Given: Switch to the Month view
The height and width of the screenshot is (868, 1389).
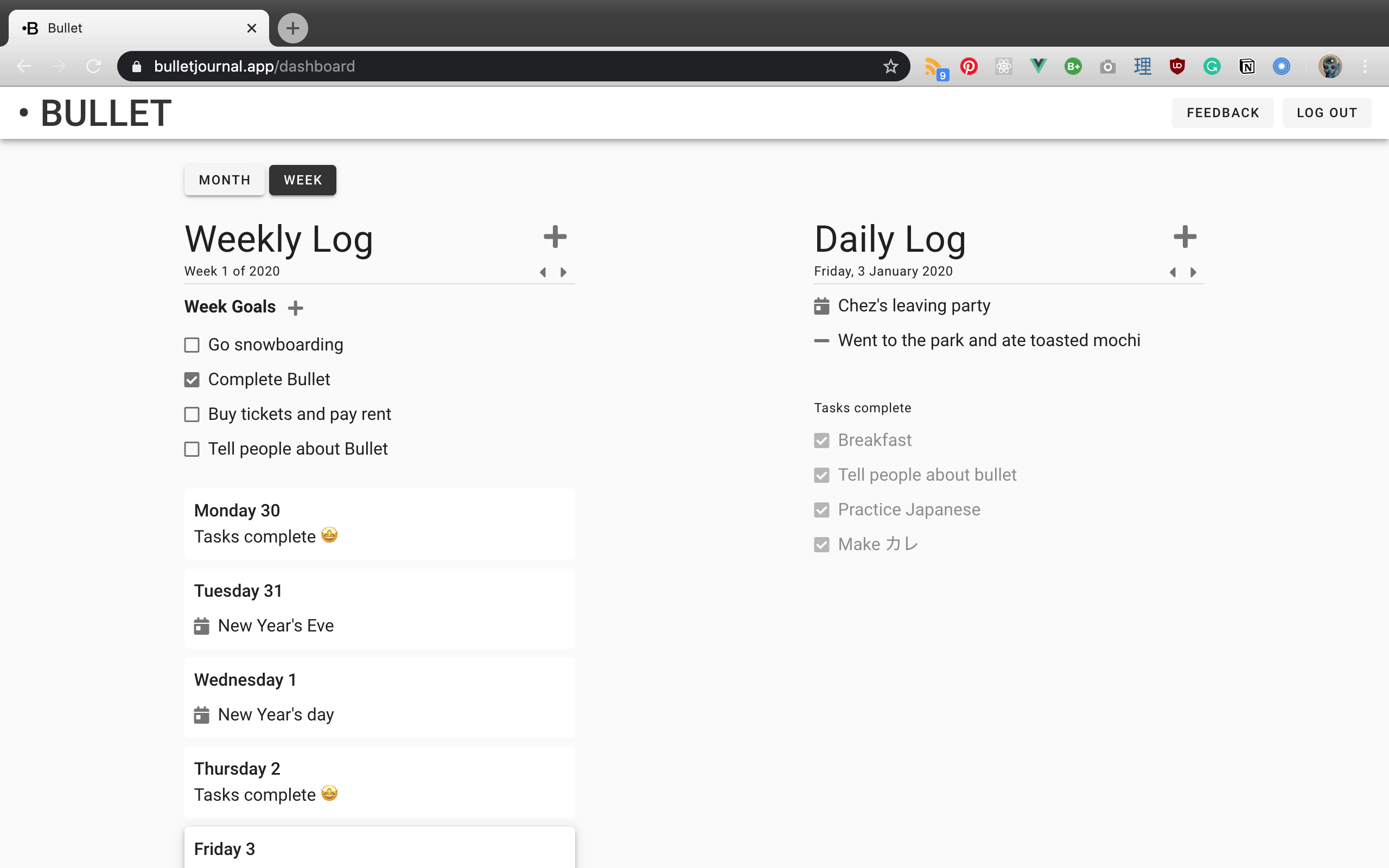Looking at the screenshot, I should pyautogui.click(x=224, y=180).
